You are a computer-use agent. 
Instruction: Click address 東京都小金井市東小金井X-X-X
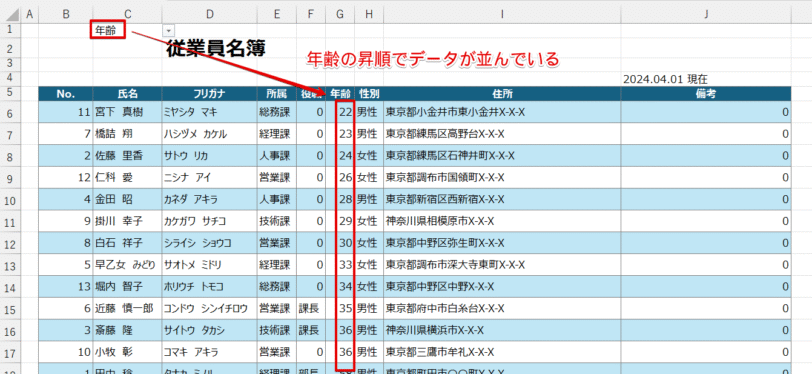point(502,112)
